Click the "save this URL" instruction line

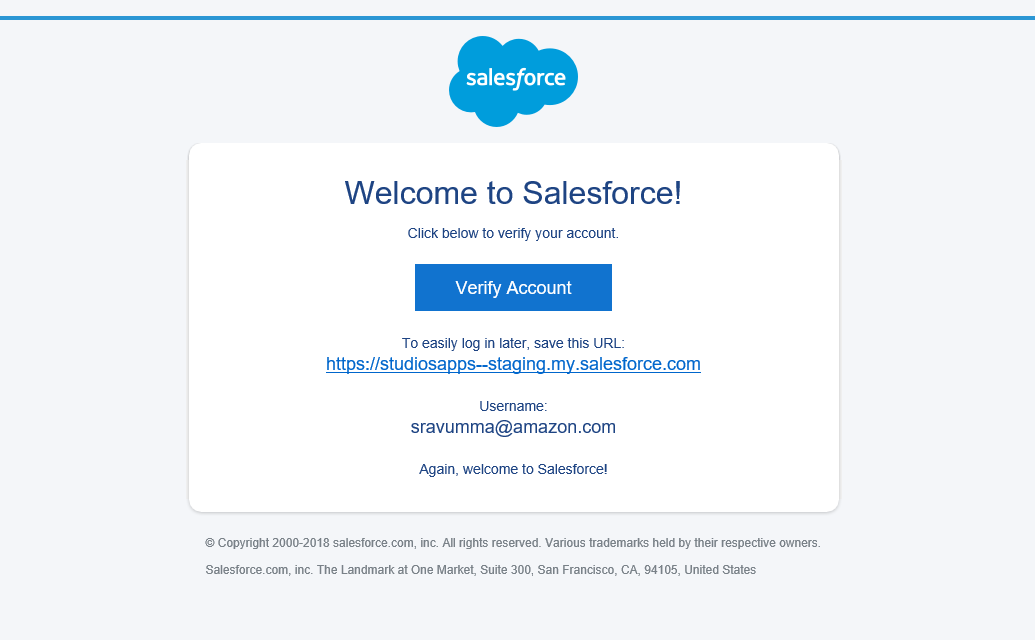[x=513, y=343]
